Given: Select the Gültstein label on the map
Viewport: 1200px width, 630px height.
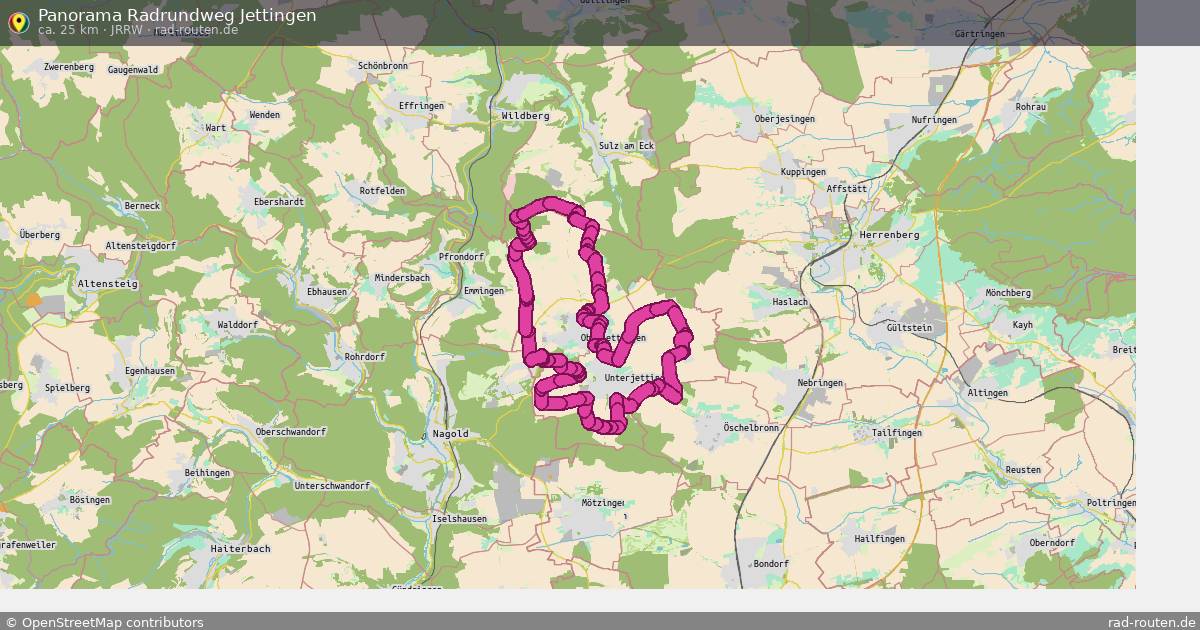Looking at the screenshot, I should tap(909, 328).
